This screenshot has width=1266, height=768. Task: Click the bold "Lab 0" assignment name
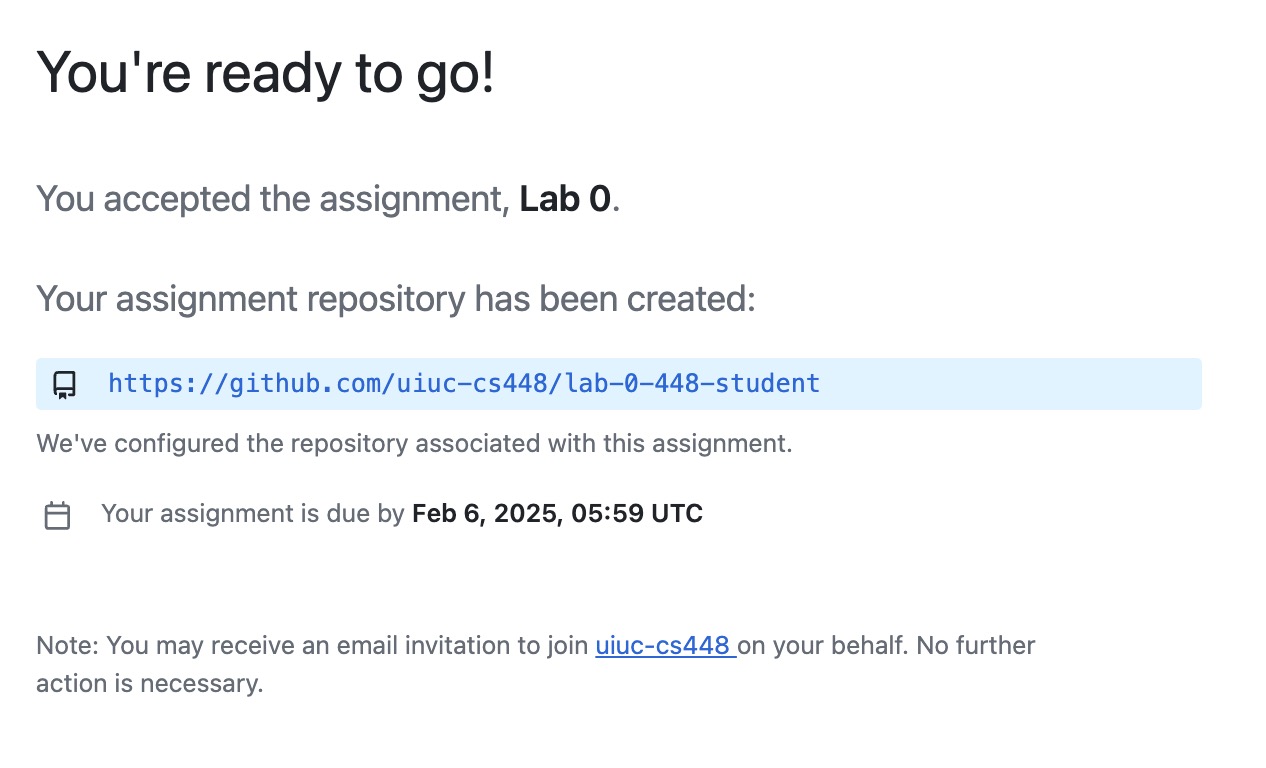[565, 199]
